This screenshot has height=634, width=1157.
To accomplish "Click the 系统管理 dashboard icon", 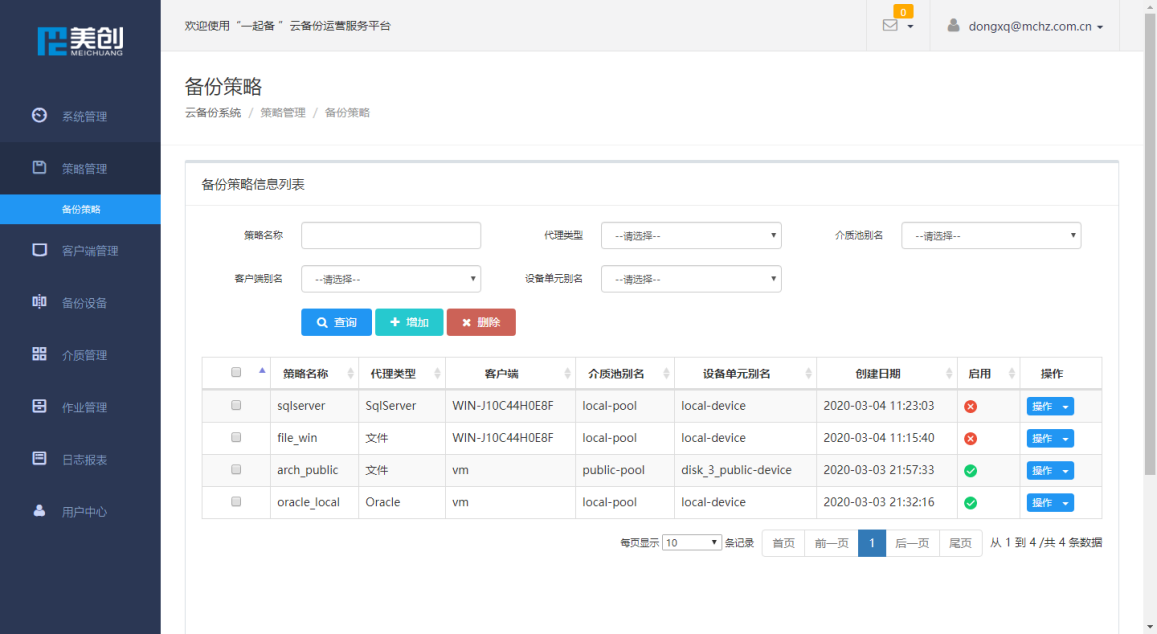I will (x=39, y=115).
